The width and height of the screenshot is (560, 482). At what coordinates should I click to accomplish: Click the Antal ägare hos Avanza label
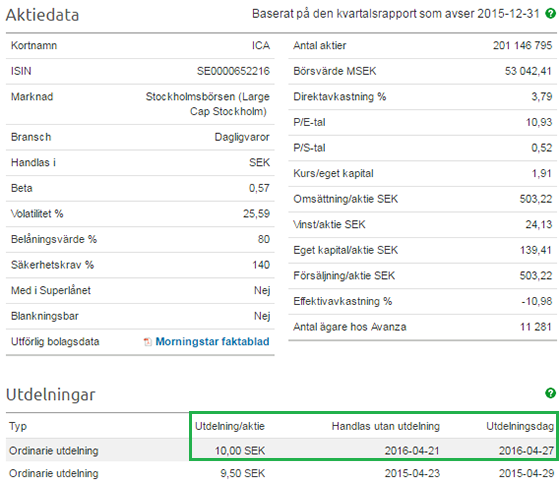tap(350, 327)
